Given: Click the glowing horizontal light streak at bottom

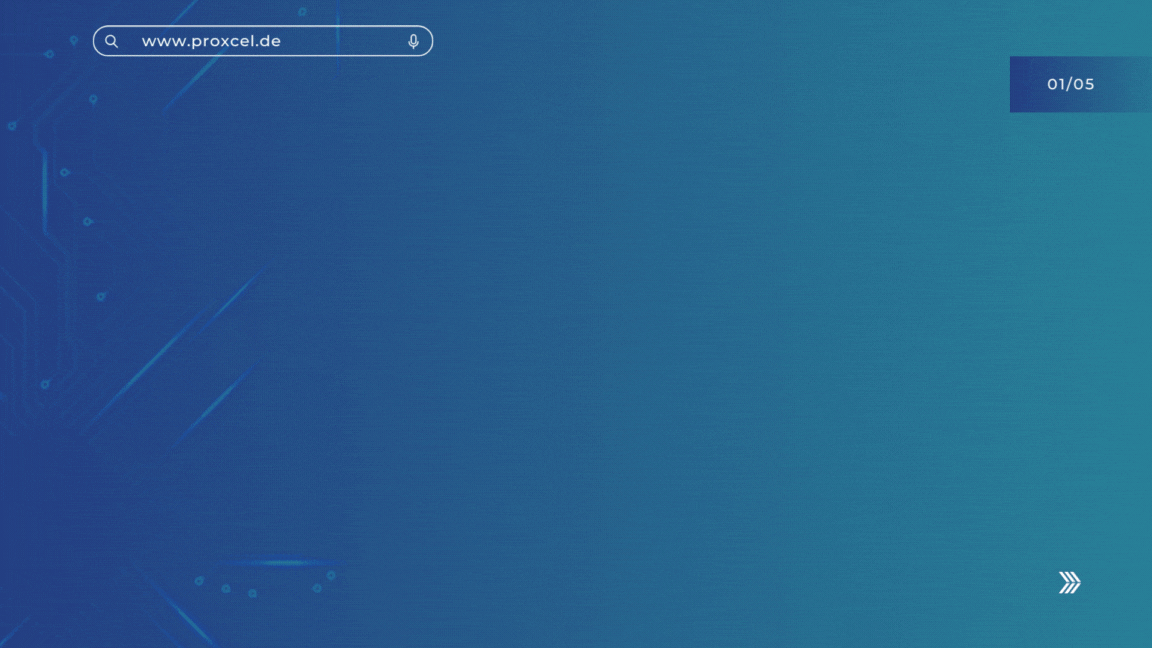Looking at the screenshot, I should pos(284,563).
